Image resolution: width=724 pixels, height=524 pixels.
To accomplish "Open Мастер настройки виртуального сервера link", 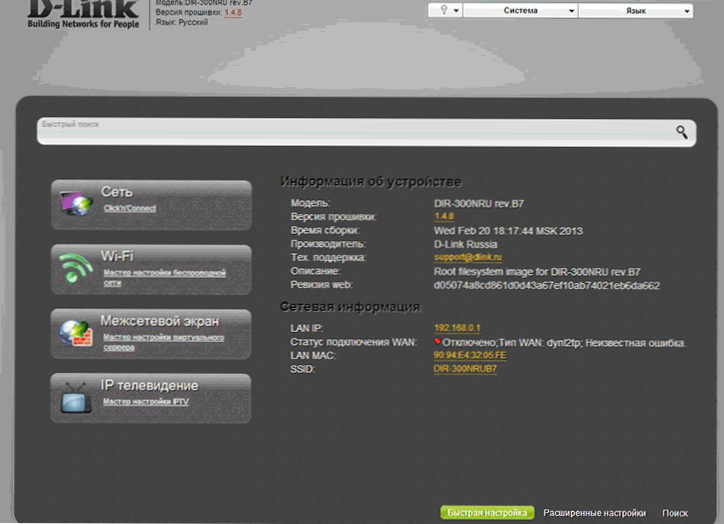I will point(163,342).
